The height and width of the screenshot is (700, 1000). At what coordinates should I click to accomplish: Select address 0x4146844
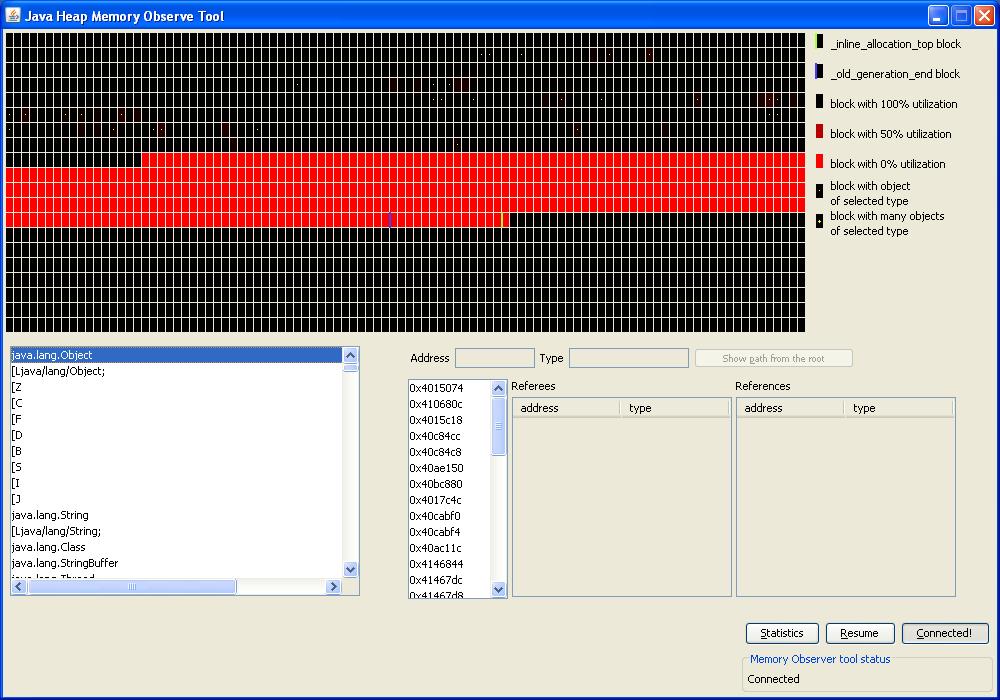click(450, 564)
